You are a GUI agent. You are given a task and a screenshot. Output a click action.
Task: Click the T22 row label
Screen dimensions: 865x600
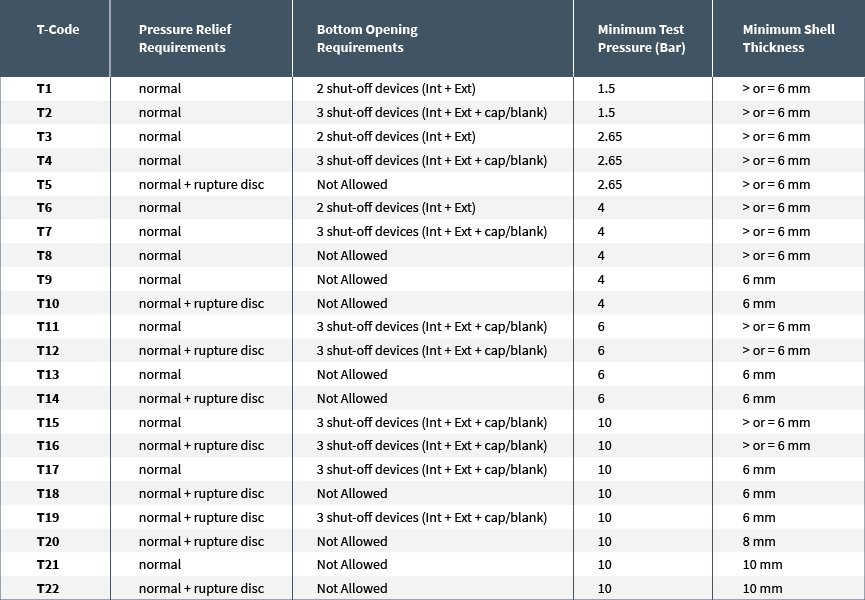[48, 589]
